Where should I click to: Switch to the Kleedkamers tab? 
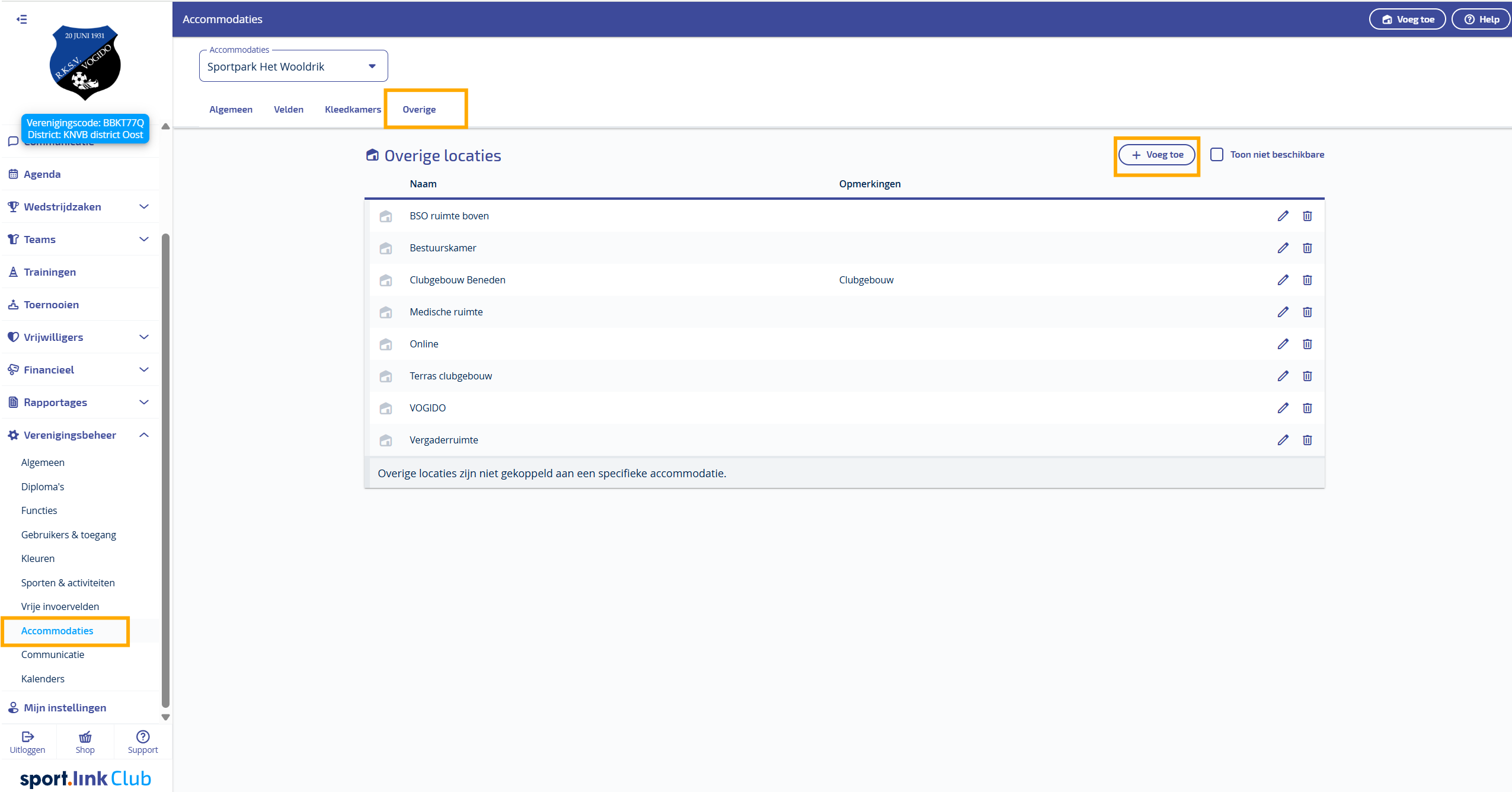click(353, 110)
